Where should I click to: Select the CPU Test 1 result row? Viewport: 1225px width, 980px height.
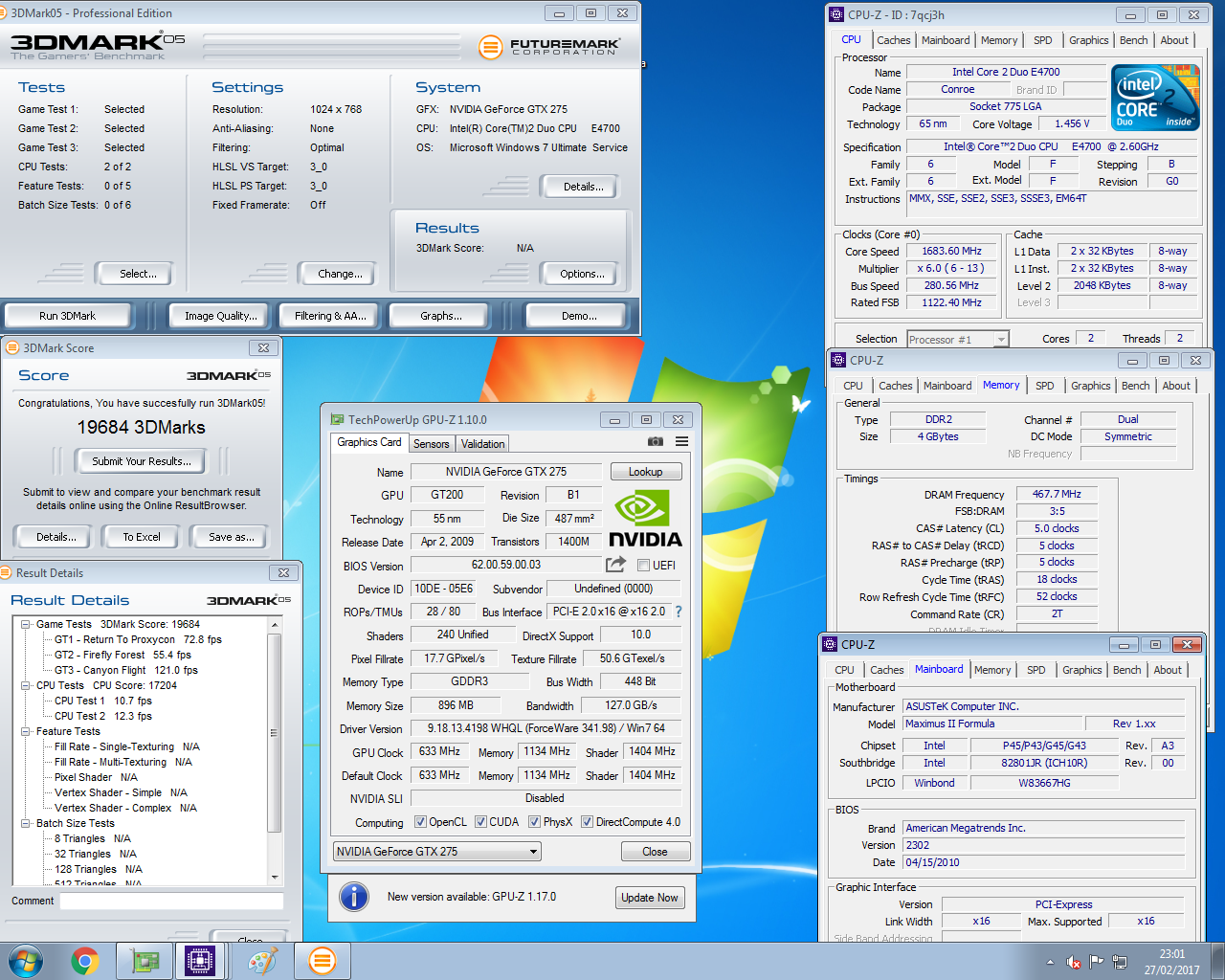click(102, 701)
